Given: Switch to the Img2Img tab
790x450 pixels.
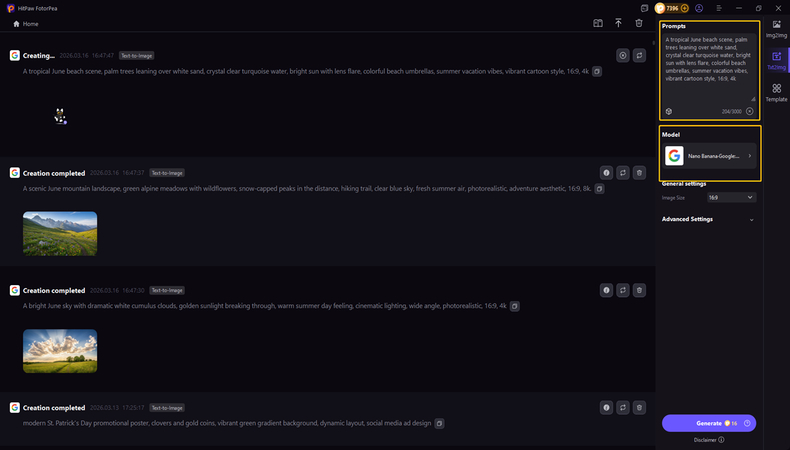Looking at the screenshot, I should point(777,28).
